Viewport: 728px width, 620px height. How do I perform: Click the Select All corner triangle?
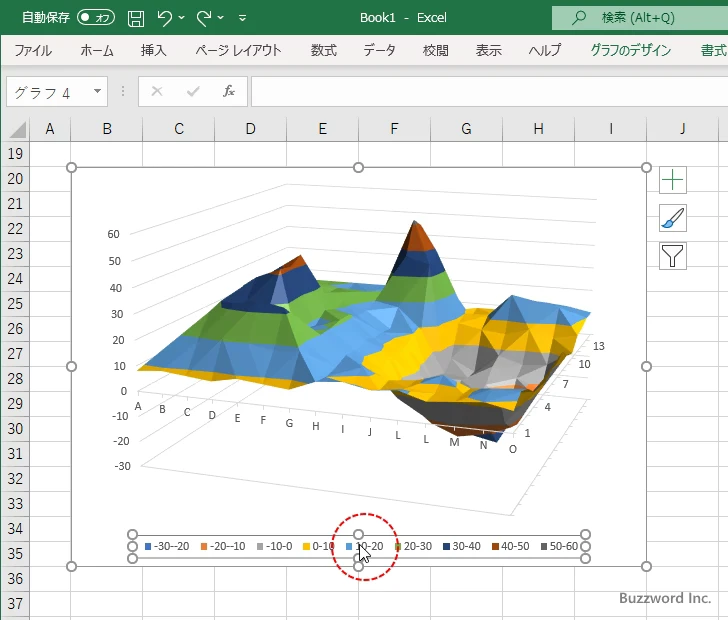pos(18,129)
